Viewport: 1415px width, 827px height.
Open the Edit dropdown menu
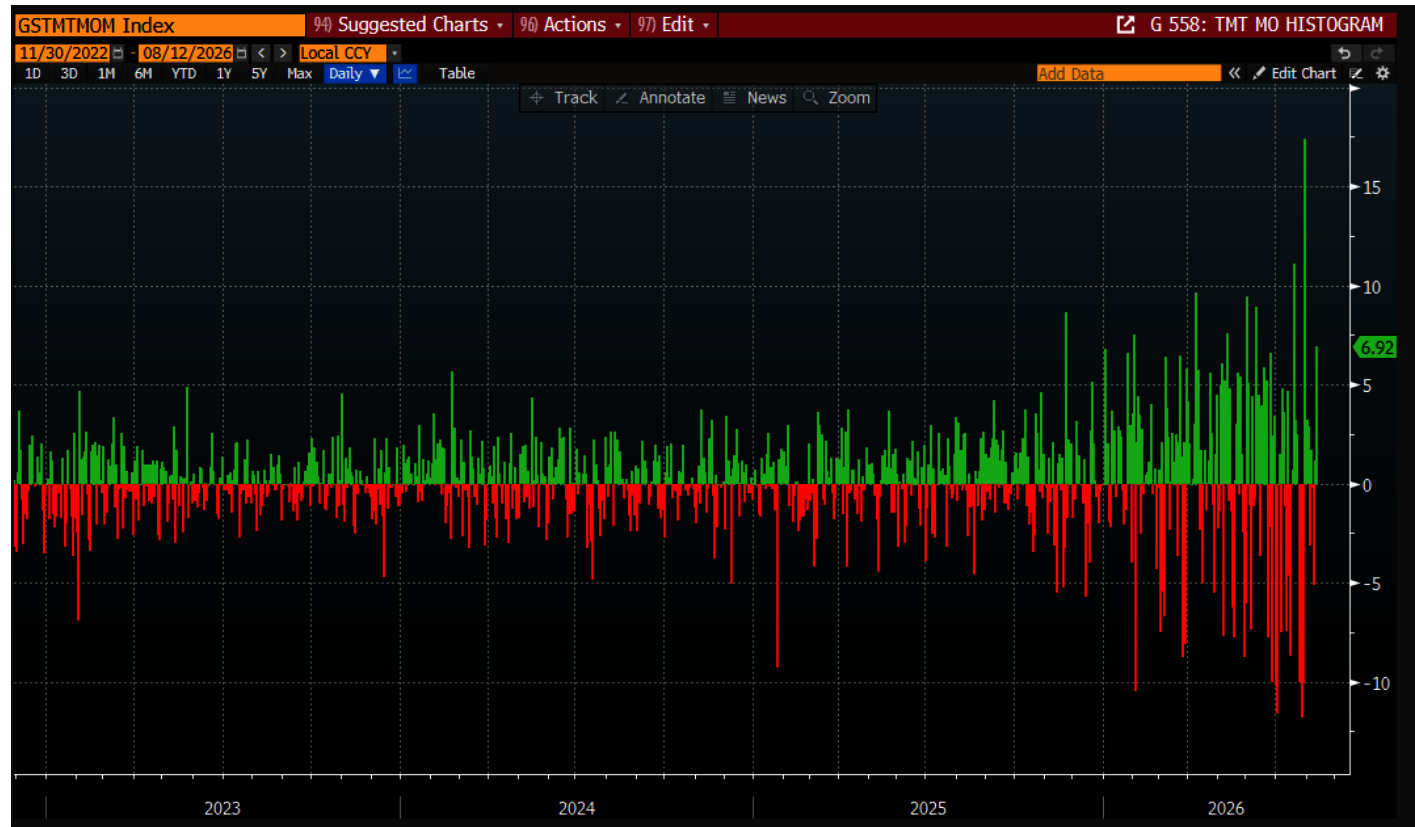tap(673, 25)
